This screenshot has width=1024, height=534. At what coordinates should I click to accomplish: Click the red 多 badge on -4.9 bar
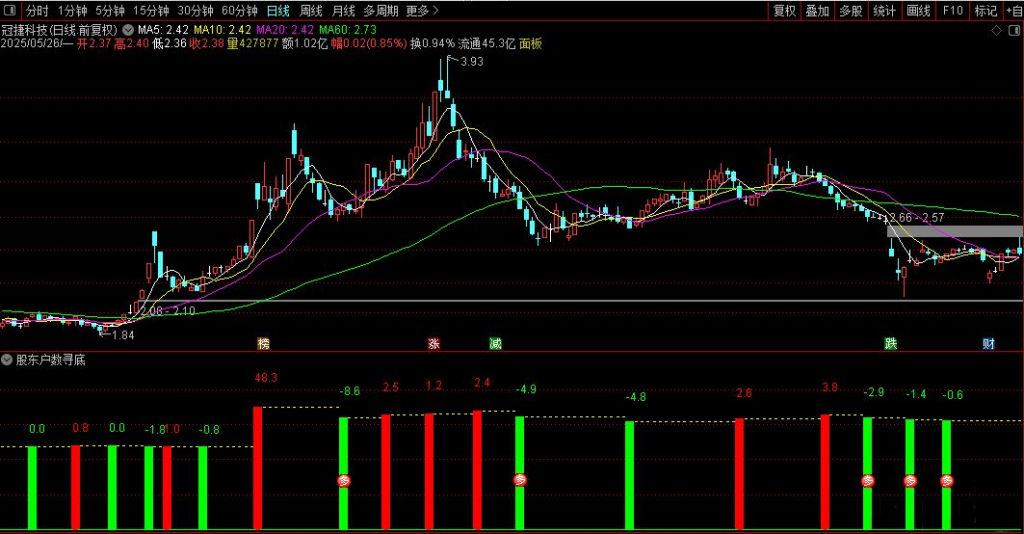pos(520,480)
